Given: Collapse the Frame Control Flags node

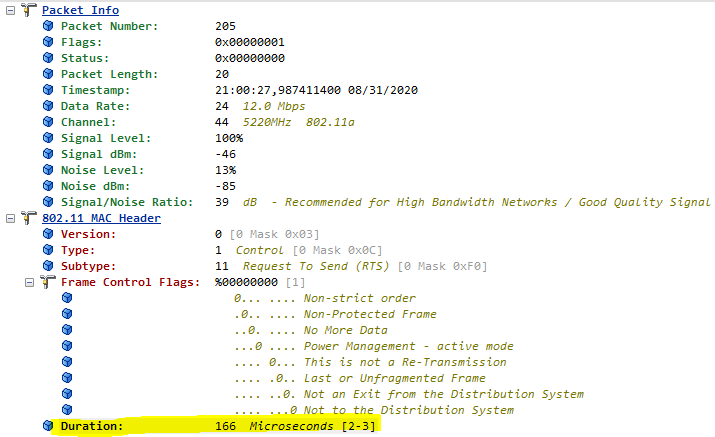Looking at the screenshot, I should pyautogui.click(x=28, y=282).
